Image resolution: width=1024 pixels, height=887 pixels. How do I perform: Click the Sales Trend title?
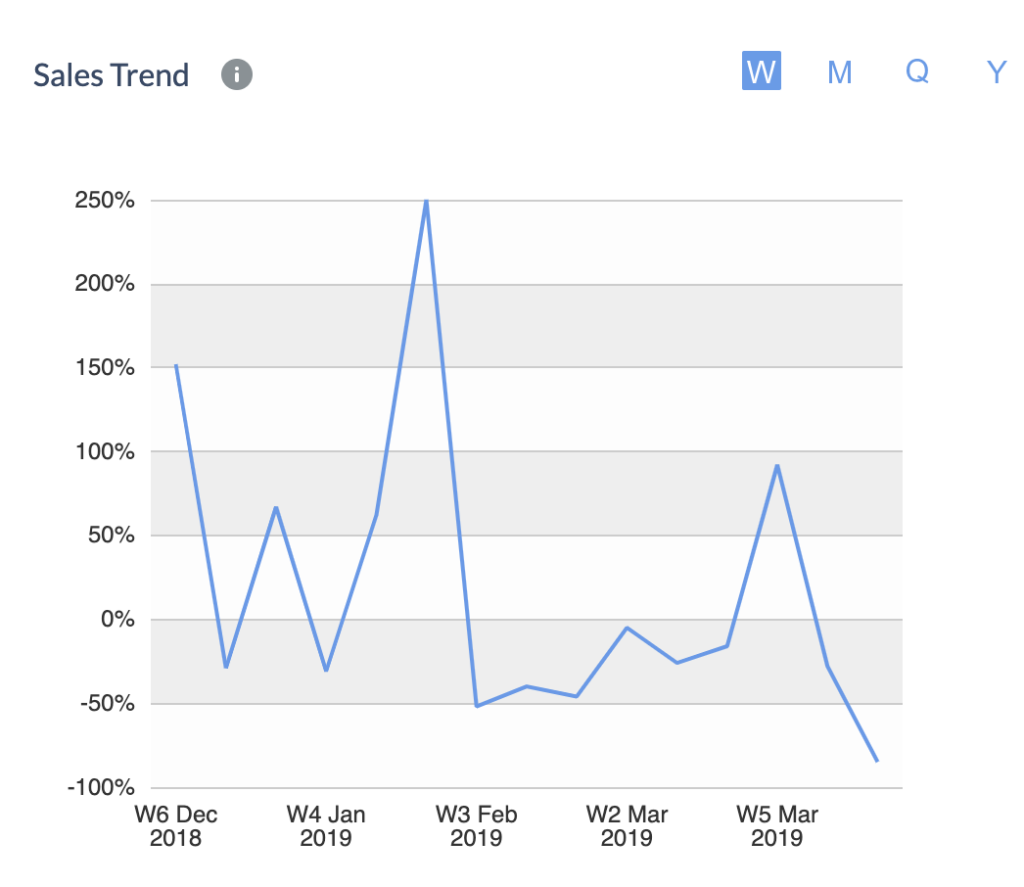click(111, 75)
